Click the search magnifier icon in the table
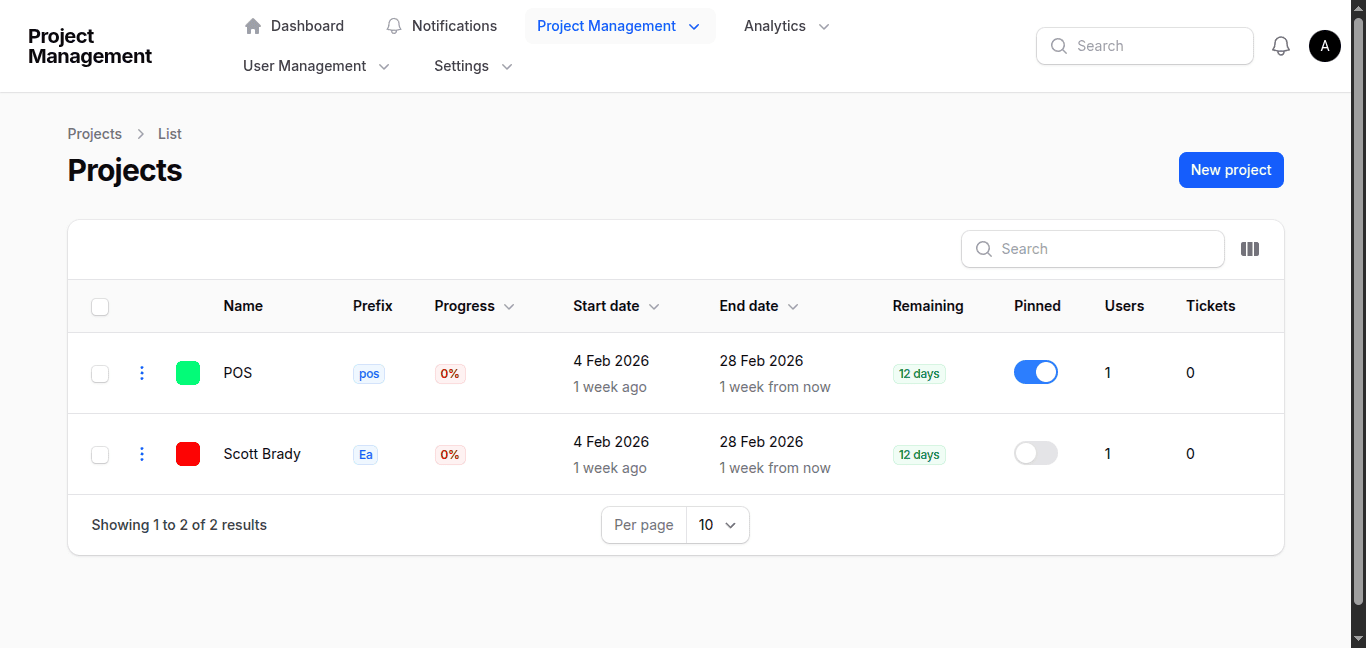 coord(984,248)
